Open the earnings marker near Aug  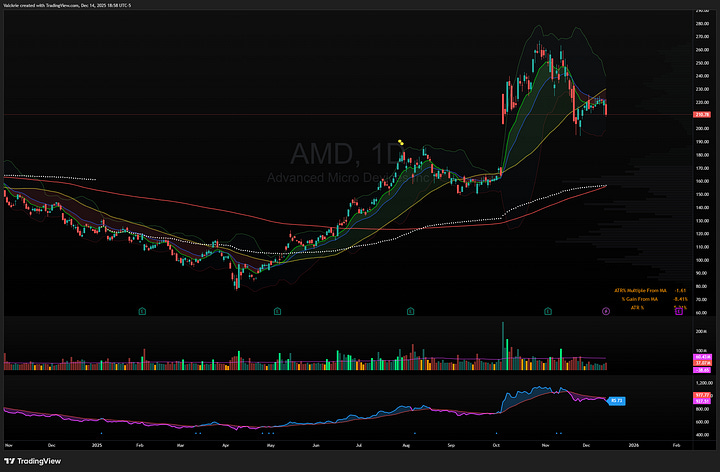[x=411, y=311]
